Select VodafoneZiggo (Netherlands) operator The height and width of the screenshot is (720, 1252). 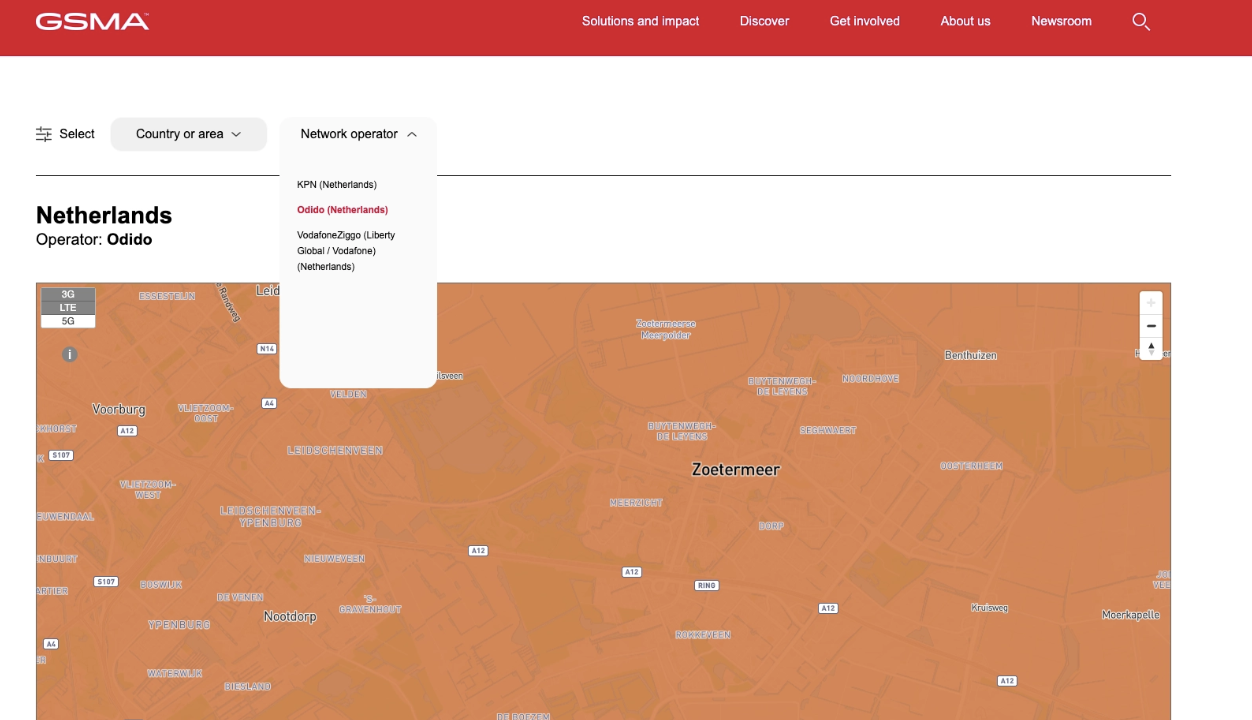tap(346, 251)
